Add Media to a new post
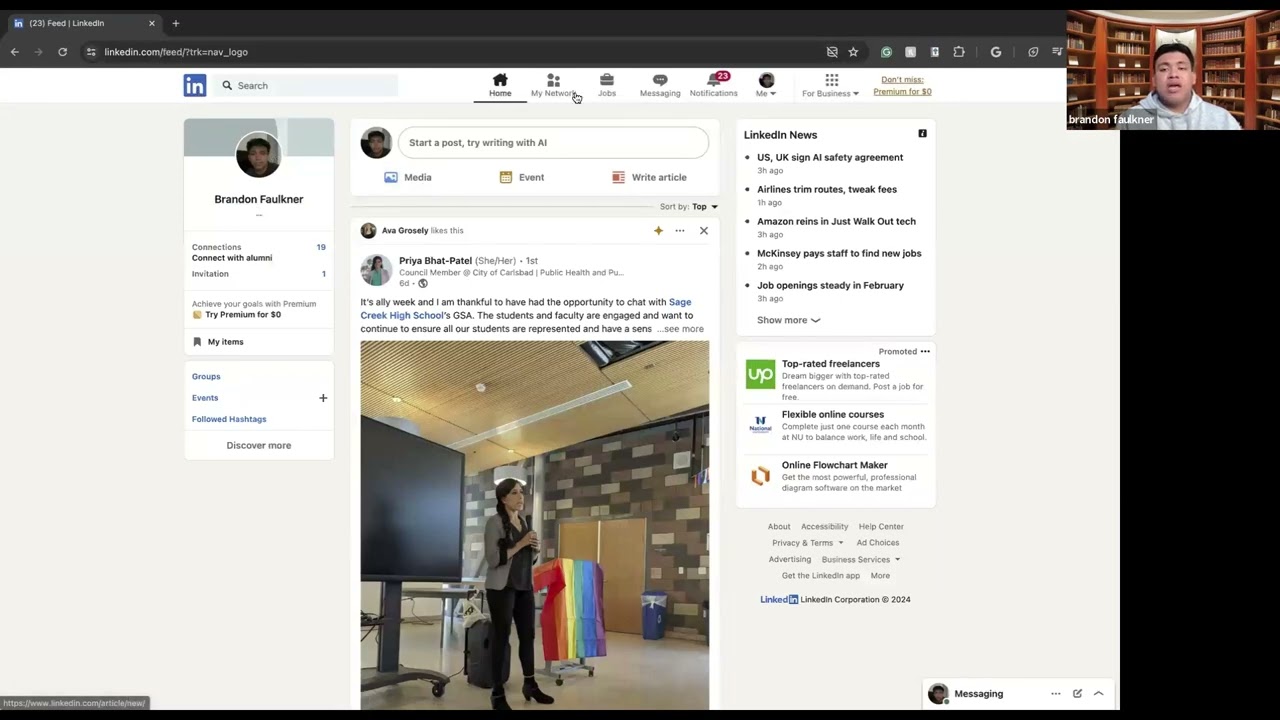This screenshot has height=720, width=1280. pos(408,177)
